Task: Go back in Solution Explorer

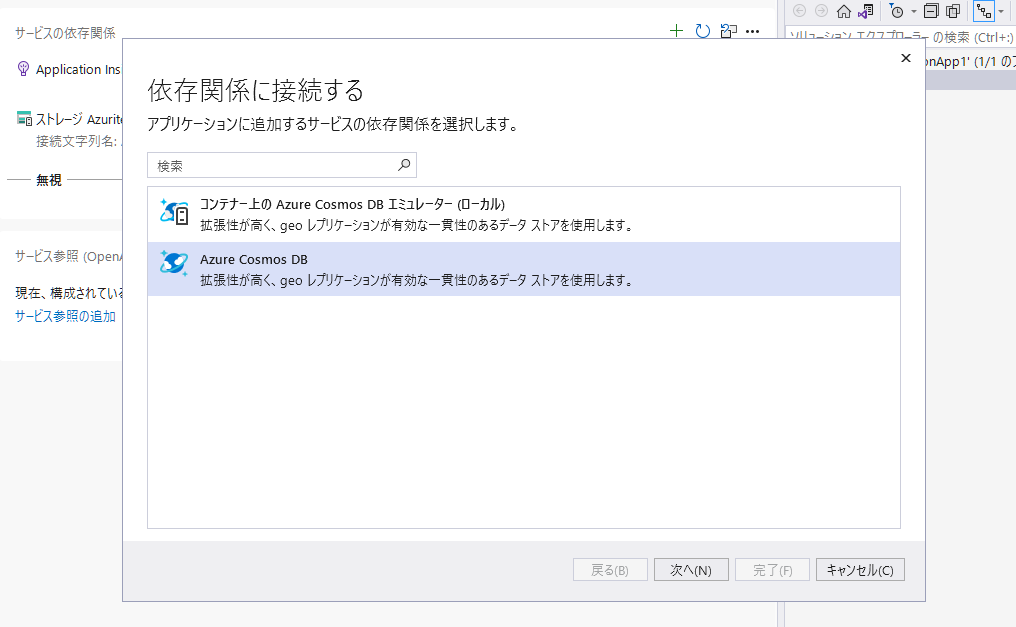Action: [800, 11]
